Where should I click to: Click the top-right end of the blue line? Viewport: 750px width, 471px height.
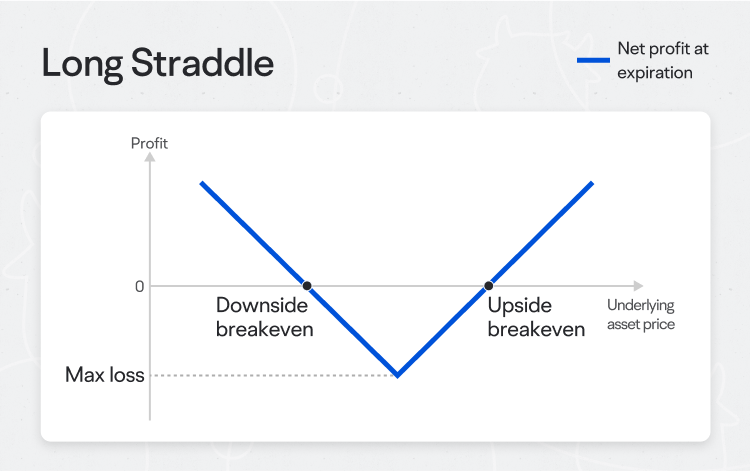tap(592, 183)
